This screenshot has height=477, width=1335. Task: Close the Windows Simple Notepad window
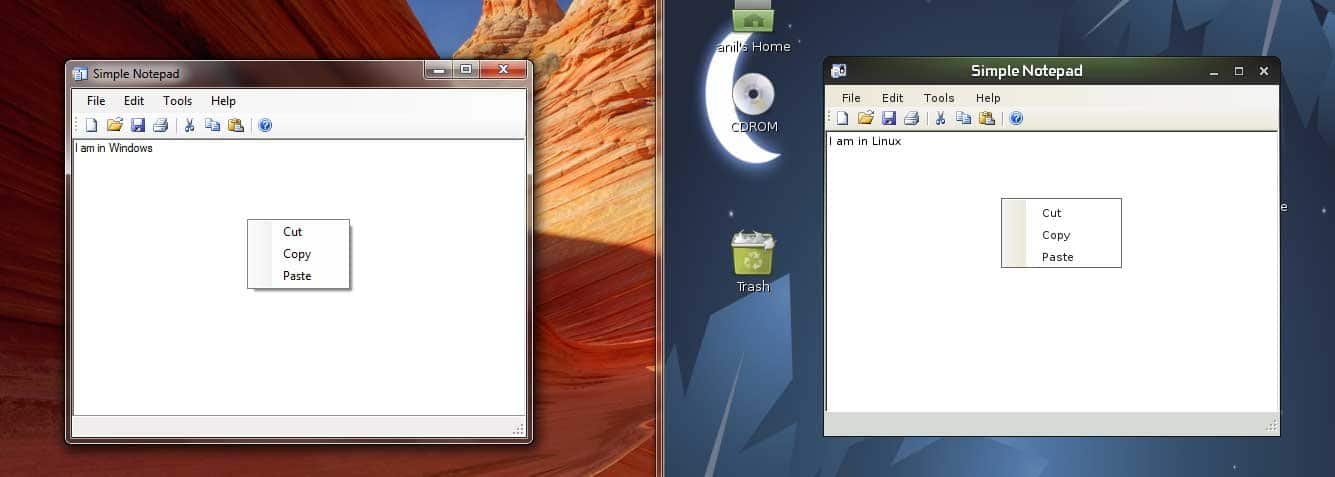pyautogui.click(x=503, y=70)
